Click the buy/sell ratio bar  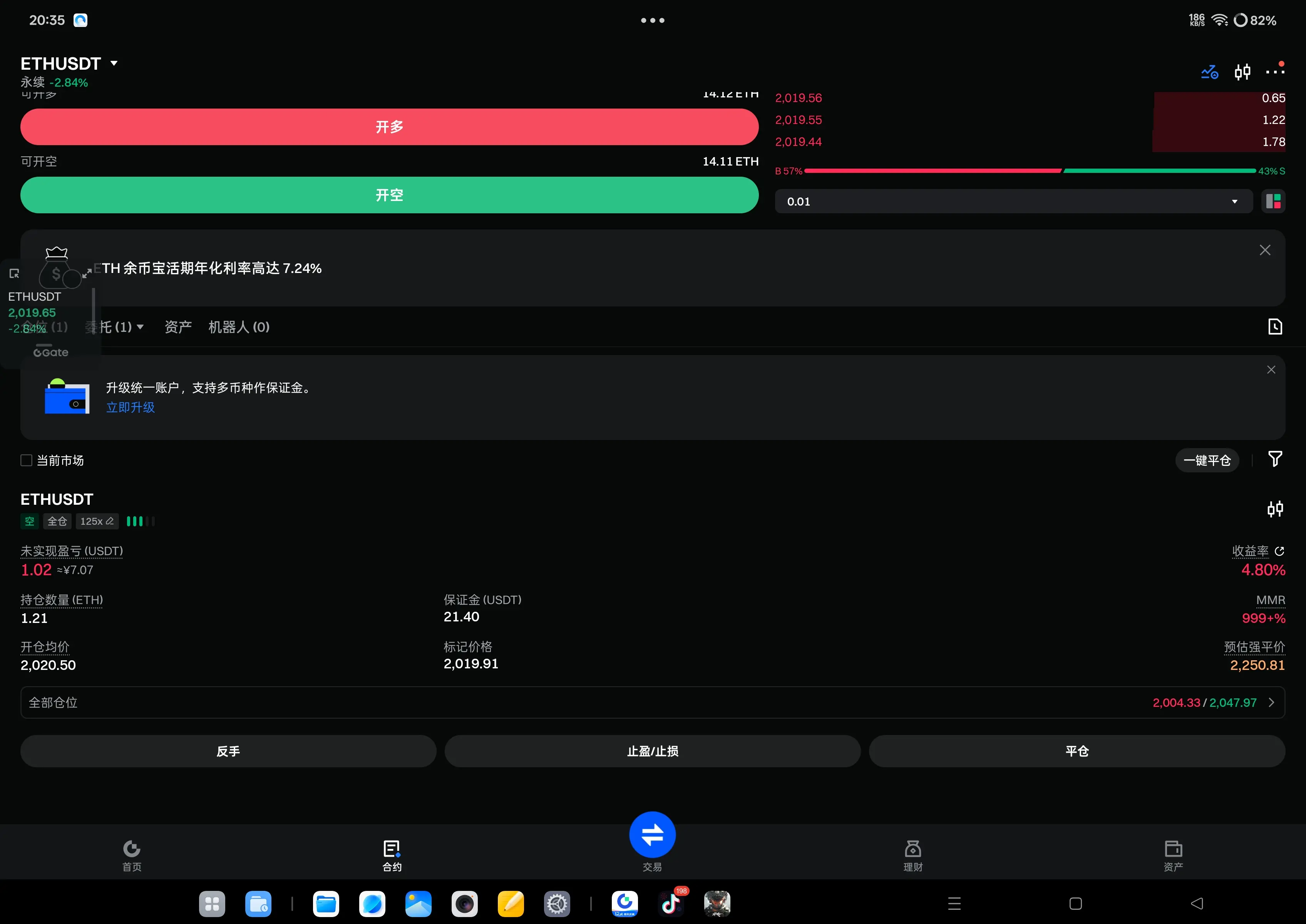(1030, 171)
